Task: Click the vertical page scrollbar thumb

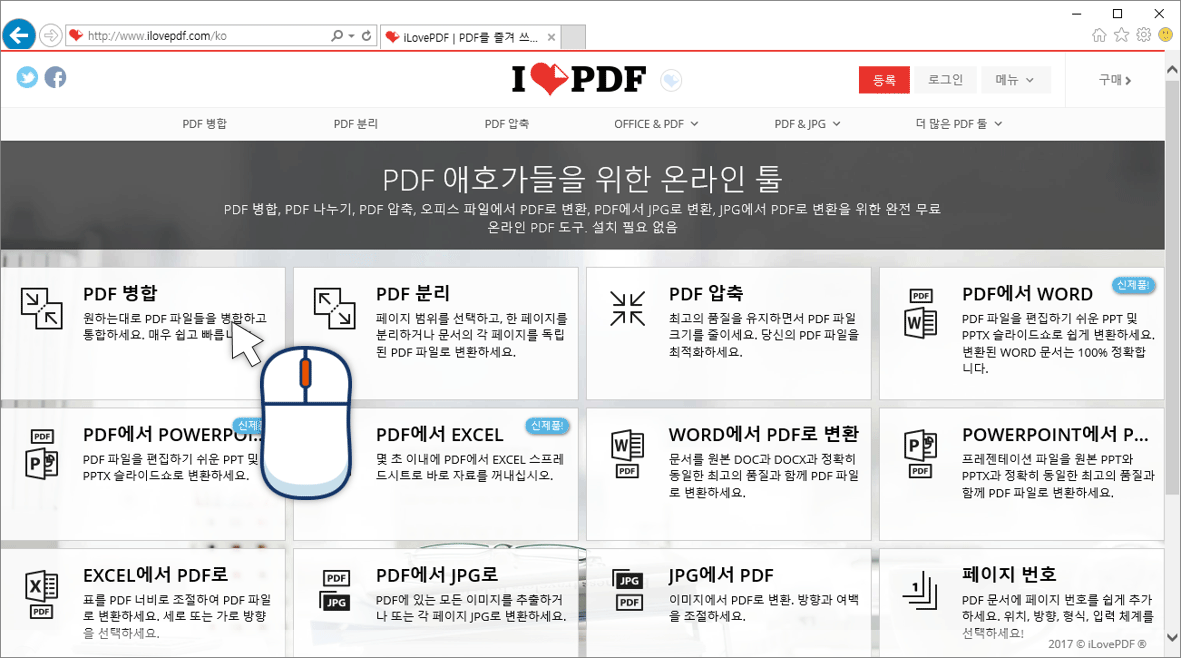Action: 1172,286
